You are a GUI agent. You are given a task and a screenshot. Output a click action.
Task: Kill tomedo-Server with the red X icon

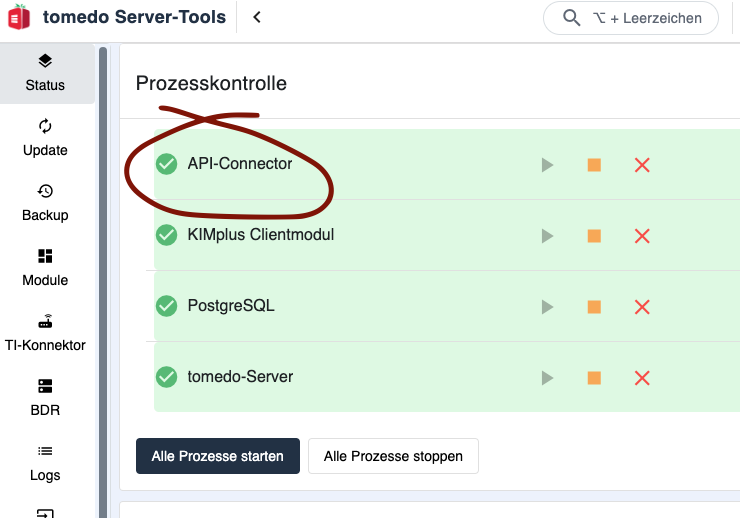pos(642,378)
